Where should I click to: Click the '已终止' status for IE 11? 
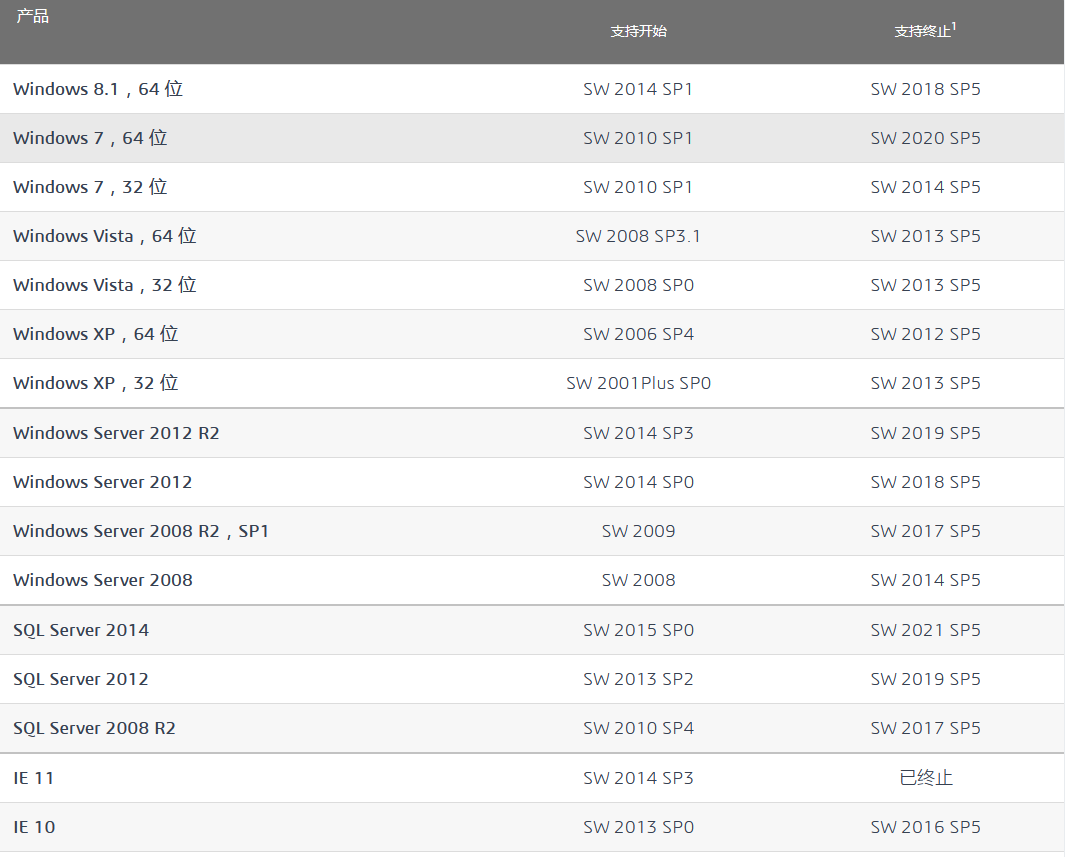926,778
